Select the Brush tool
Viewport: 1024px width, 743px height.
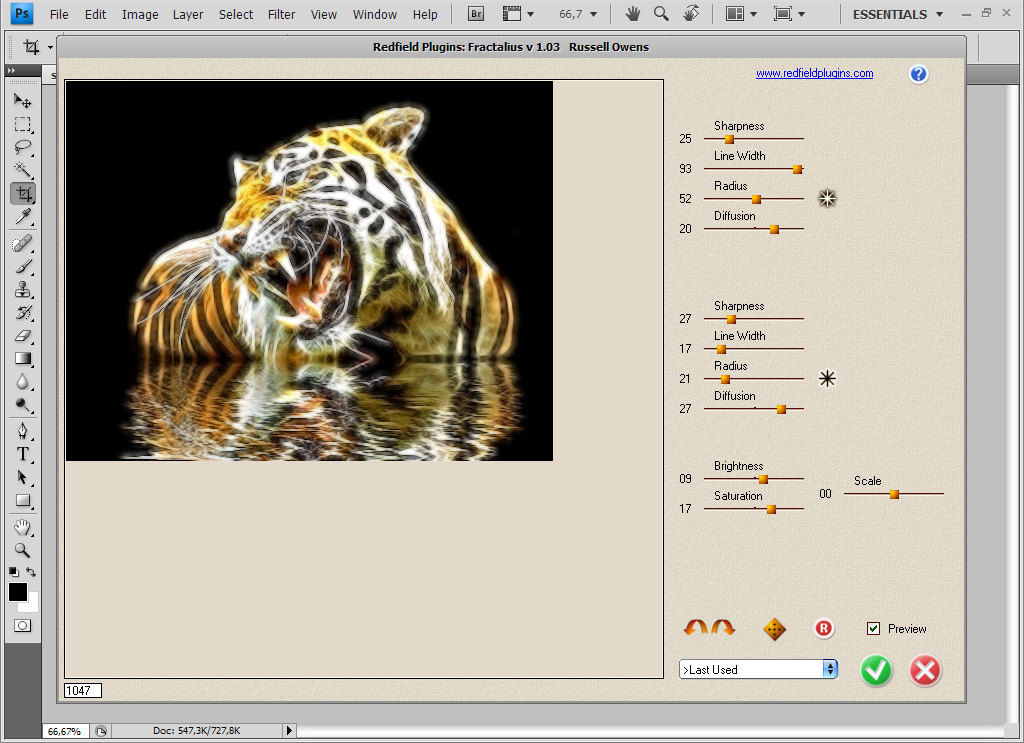click(23, 266)
